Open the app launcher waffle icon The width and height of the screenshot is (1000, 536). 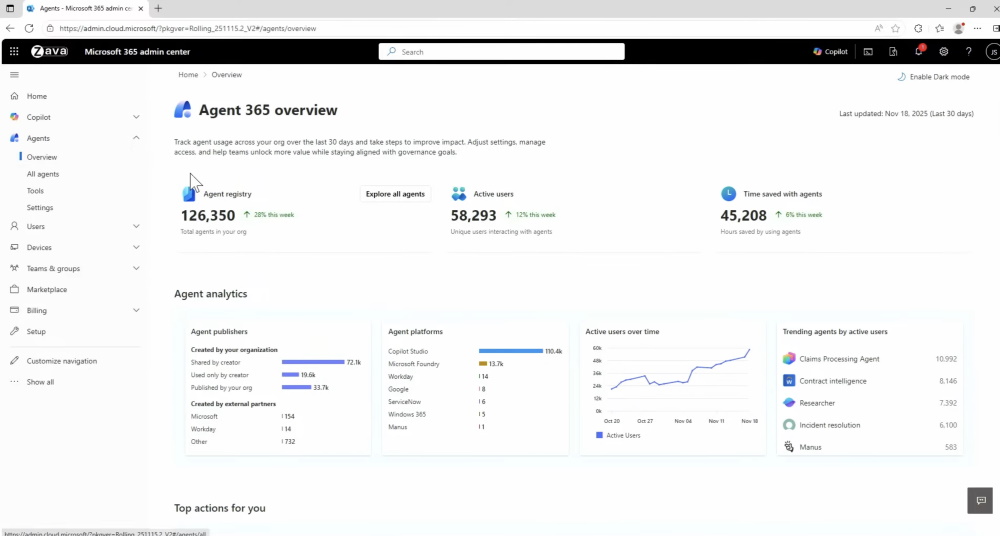(x=14, y=52)
